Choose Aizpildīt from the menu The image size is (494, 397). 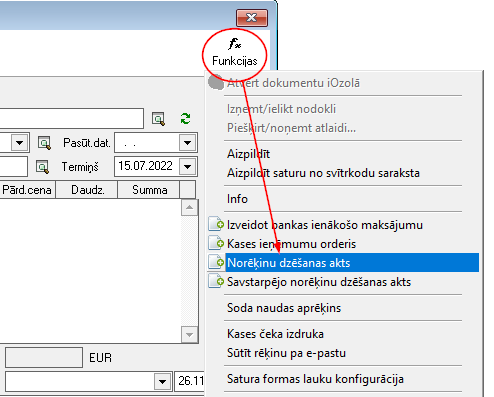click(343, 154)
